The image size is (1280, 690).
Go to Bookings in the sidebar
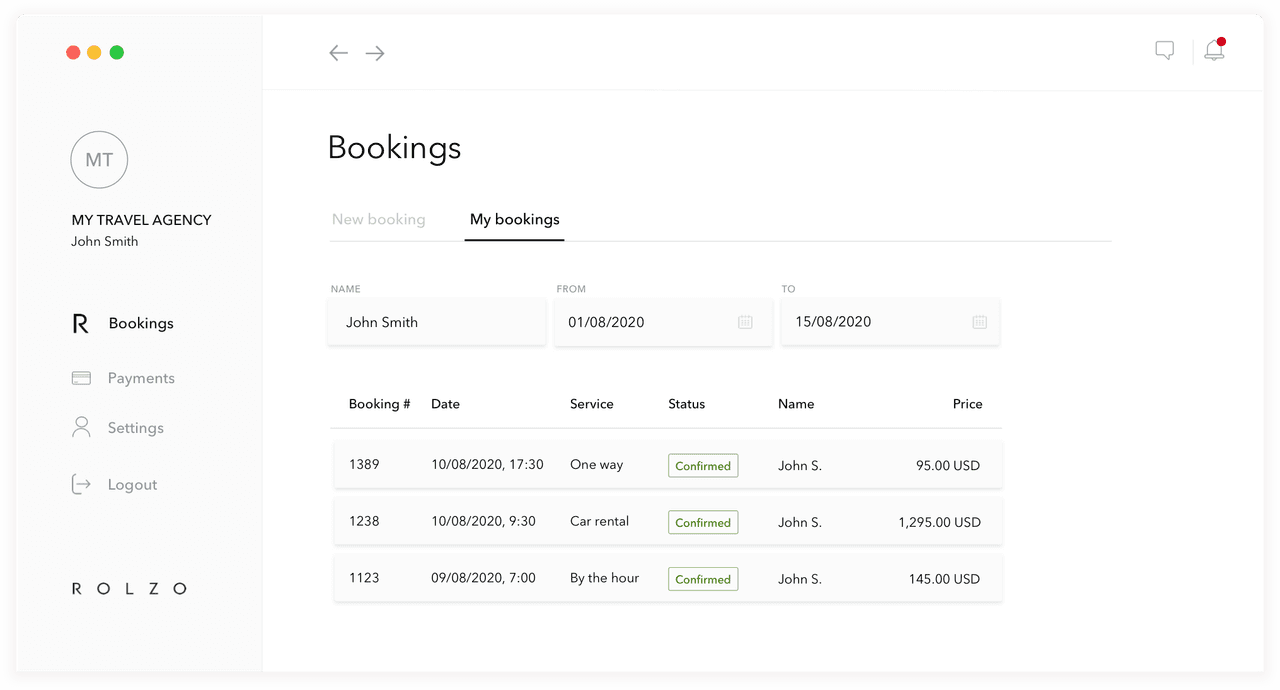pyautogui.click(x=140, y=323)
